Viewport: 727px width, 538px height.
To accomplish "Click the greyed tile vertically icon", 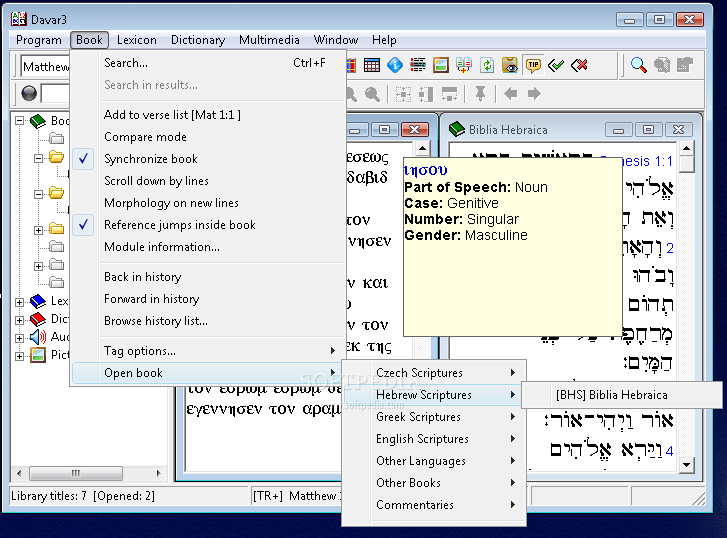I will pyautogui.click(x=426, y=94).
